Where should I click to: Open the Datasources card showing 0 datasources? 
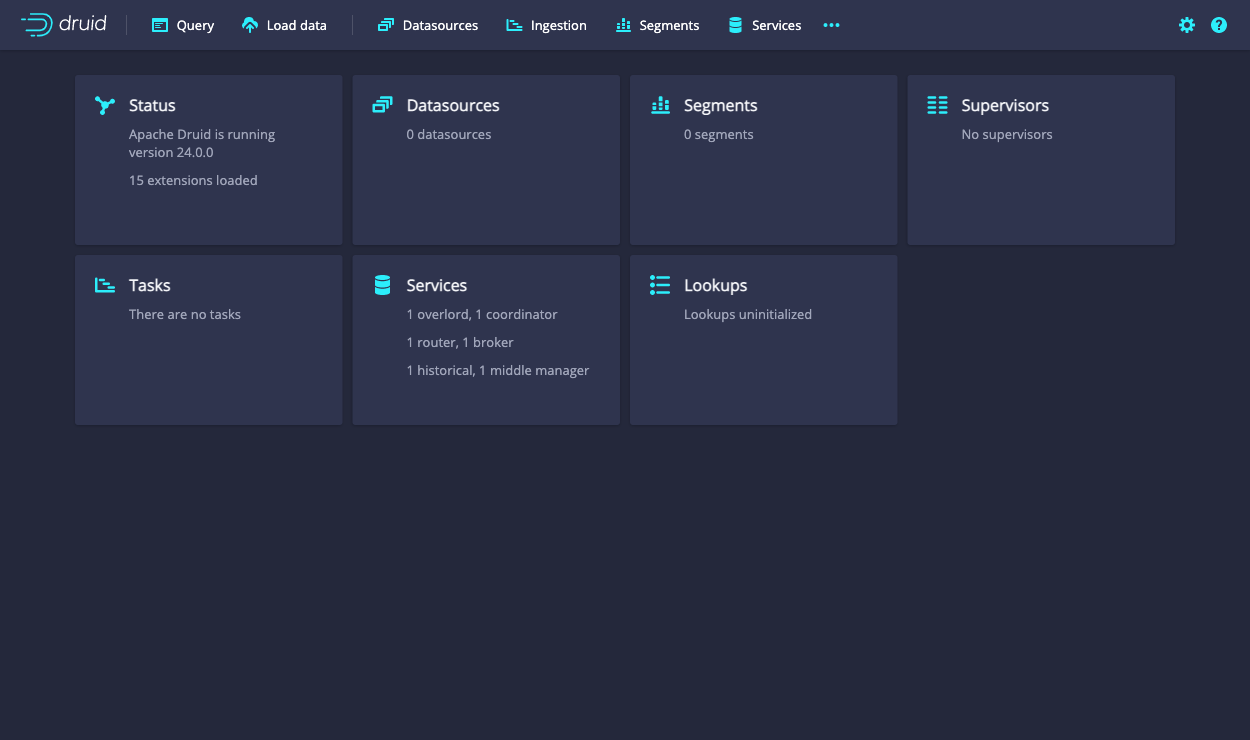coord(486,160)
